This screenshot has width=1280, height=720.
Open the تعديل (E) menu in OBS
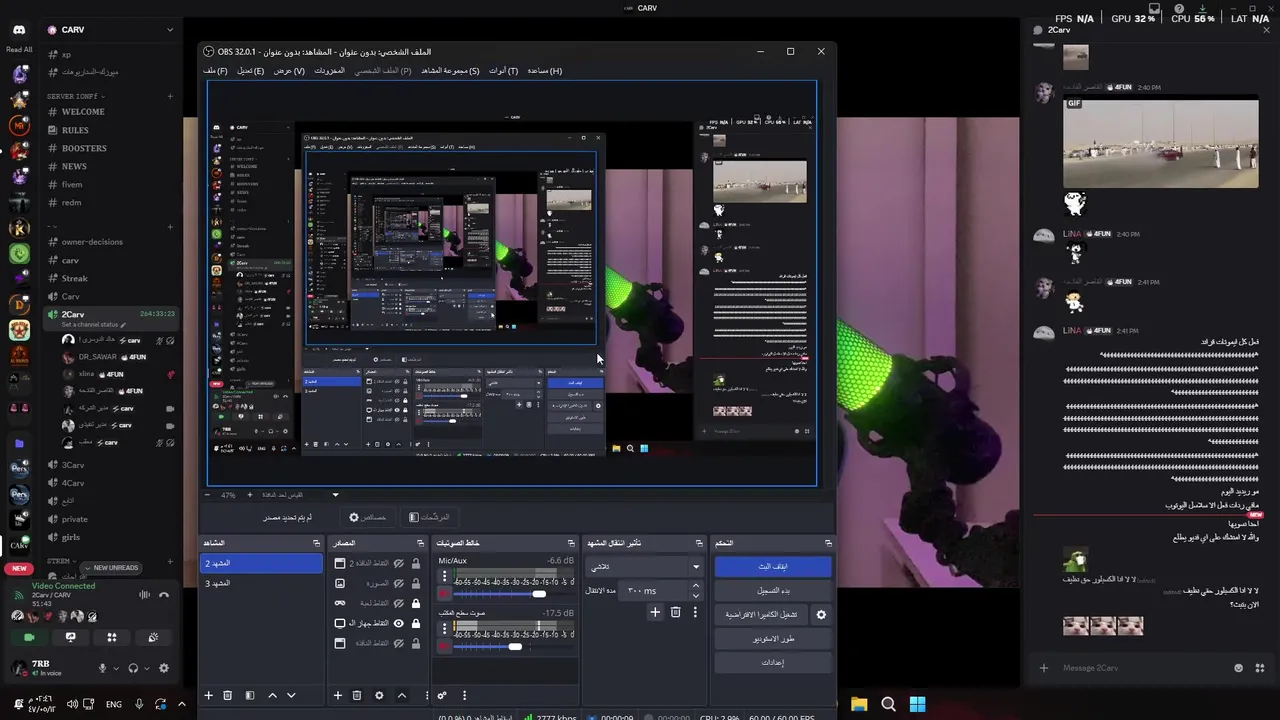[250, 71]
